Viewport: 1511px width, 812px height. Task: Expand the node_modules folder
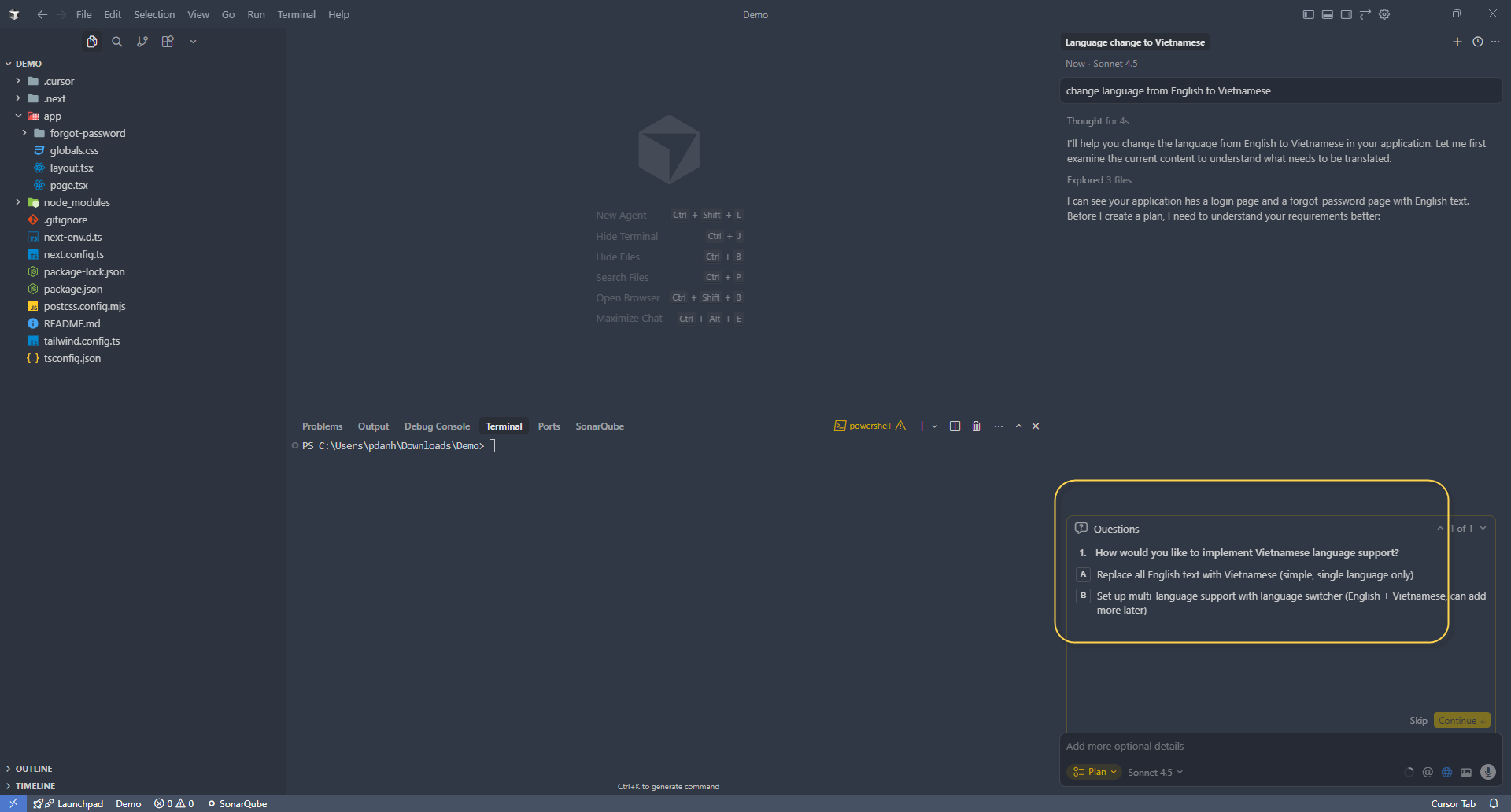[17, 202]
